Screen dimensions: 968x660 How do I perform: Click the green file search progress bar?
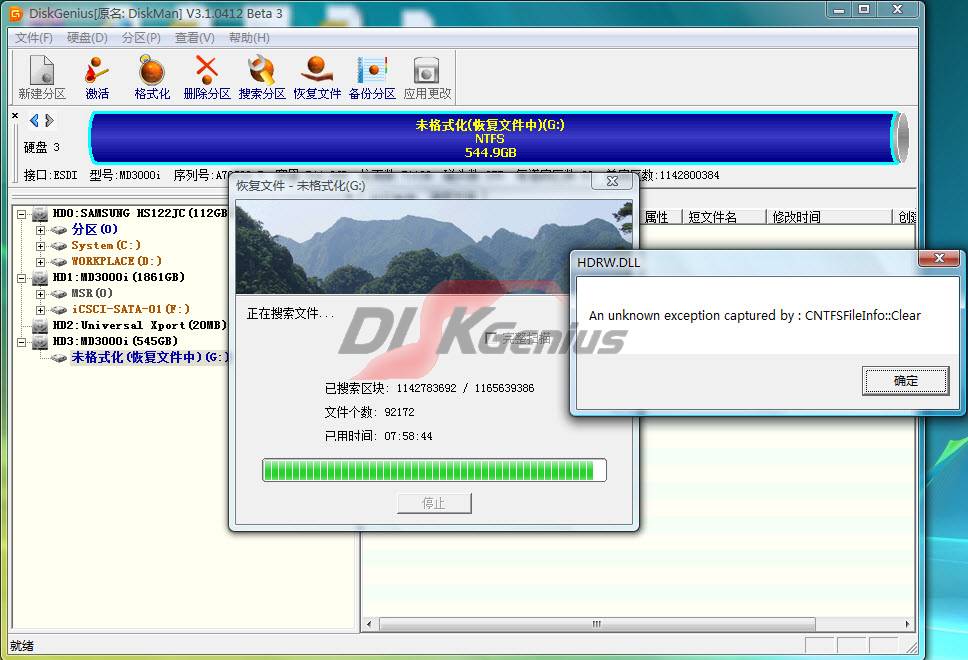coord(434,470)
